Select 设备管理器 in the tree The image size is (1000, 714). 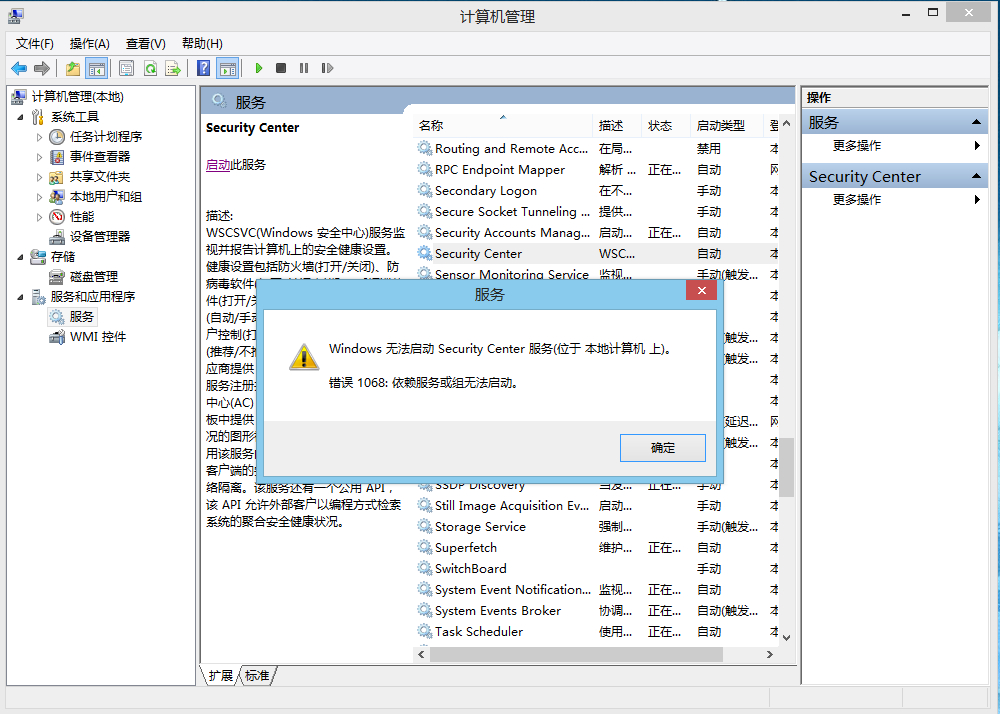click(x=99, y=237)
